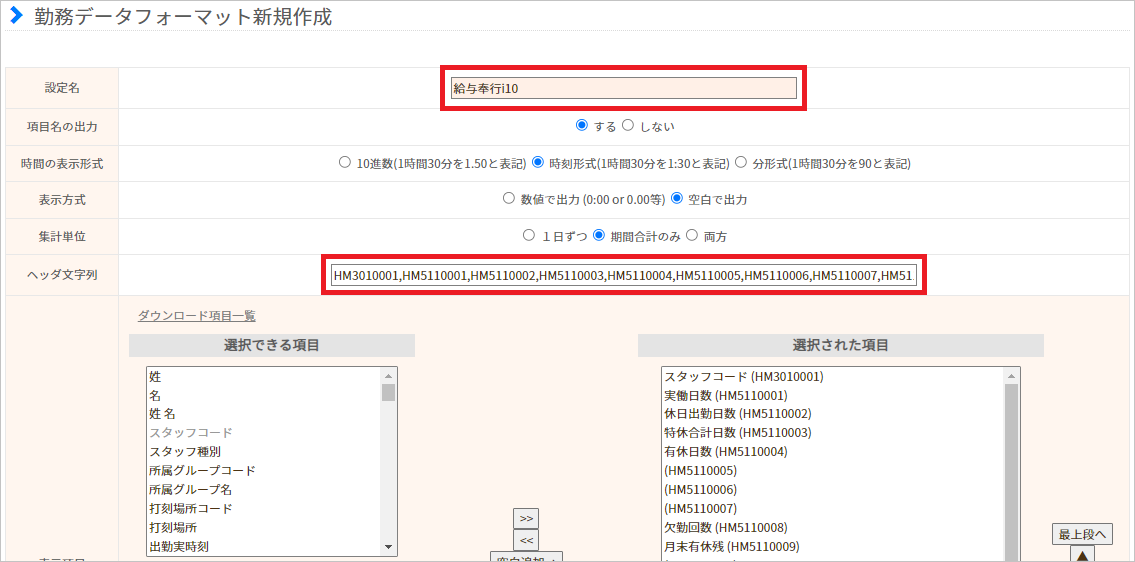Select 期間合計のみ aggregation unit
This screenshot has height=562, width=1135.
[599, 235]
